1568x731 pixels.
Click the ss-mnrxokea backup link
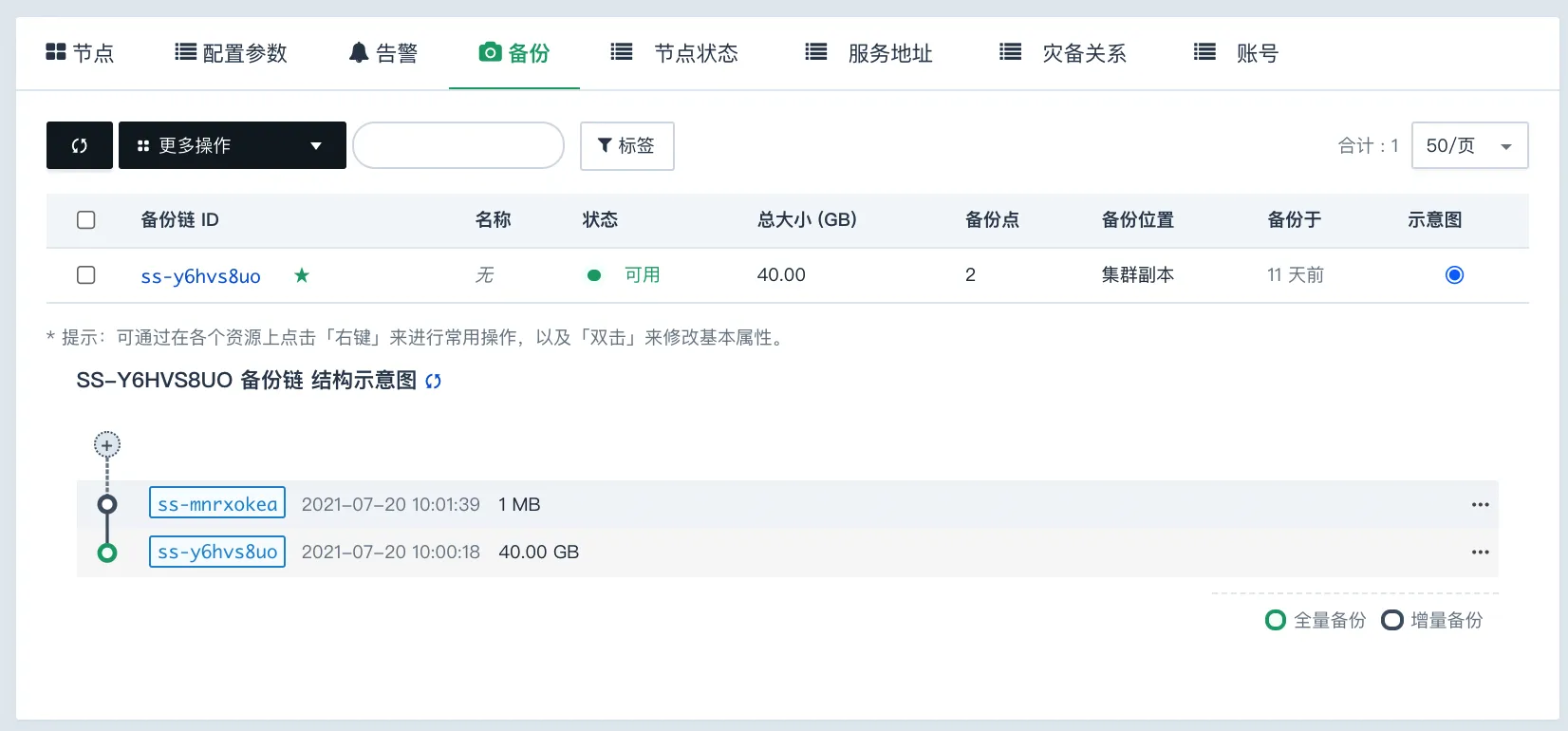(216, 502)
